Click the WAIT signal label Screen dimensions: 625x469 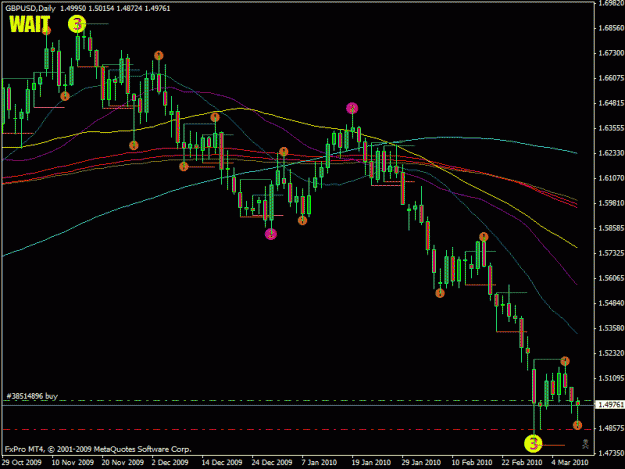tap(30, 24)
